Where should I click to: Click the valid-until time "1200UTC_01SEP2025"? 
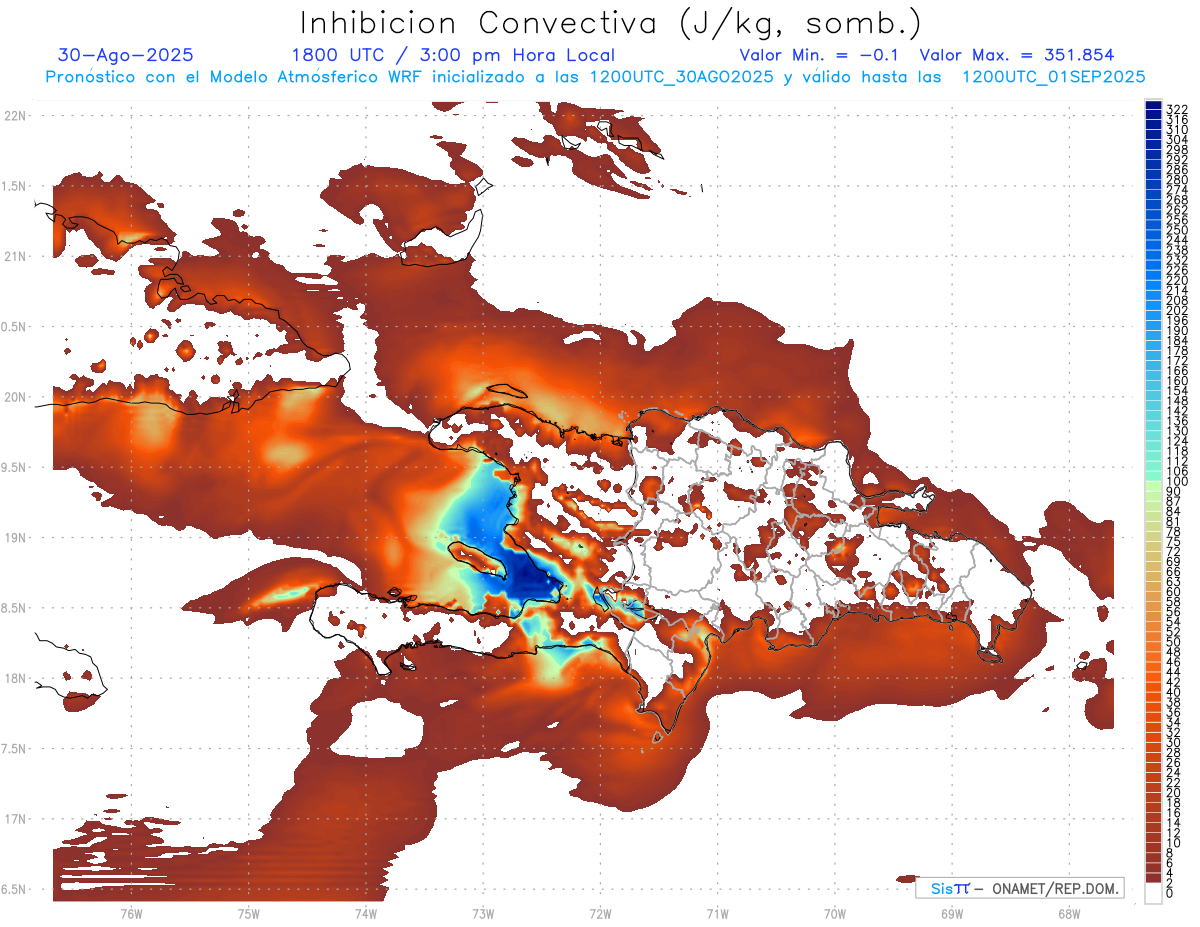tap(1053, 76)
